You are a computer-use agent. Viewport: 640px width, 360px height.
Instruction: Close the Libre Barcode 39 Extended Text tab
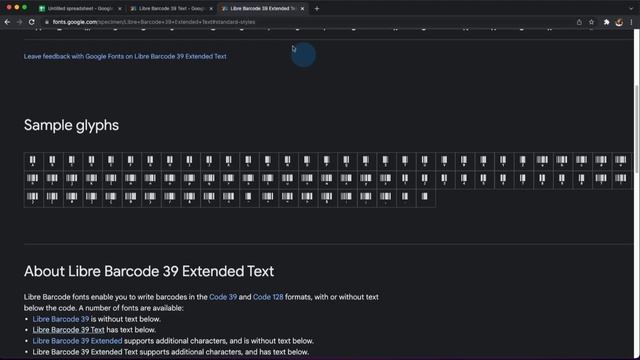pyautogui.click(x=302, y=9)
